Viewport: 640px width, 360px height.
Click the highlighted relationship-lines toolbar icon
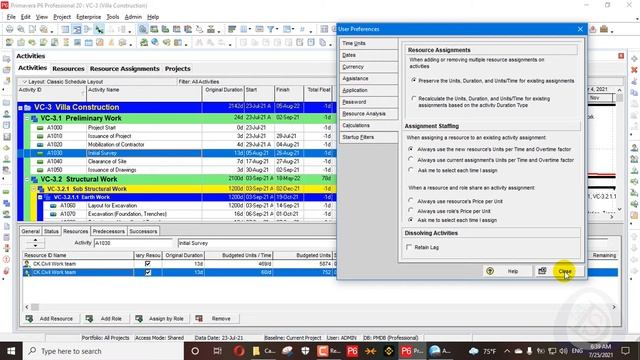[x=99, y=29]
